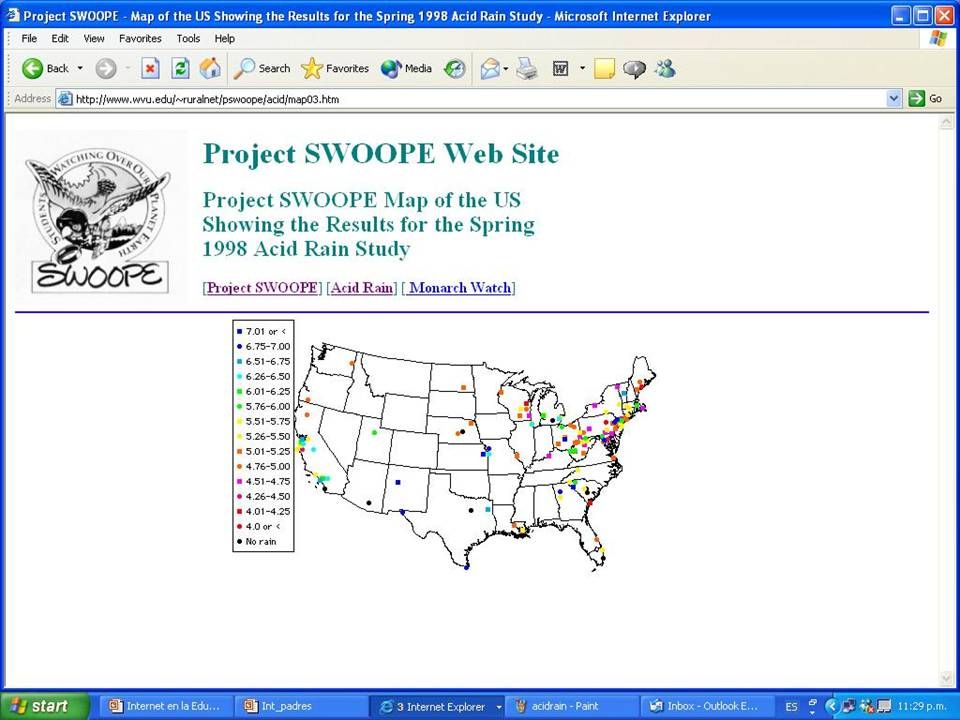
Task: Click the '4.26-4.50' legend entry
Action: click(x=263, y=497)
